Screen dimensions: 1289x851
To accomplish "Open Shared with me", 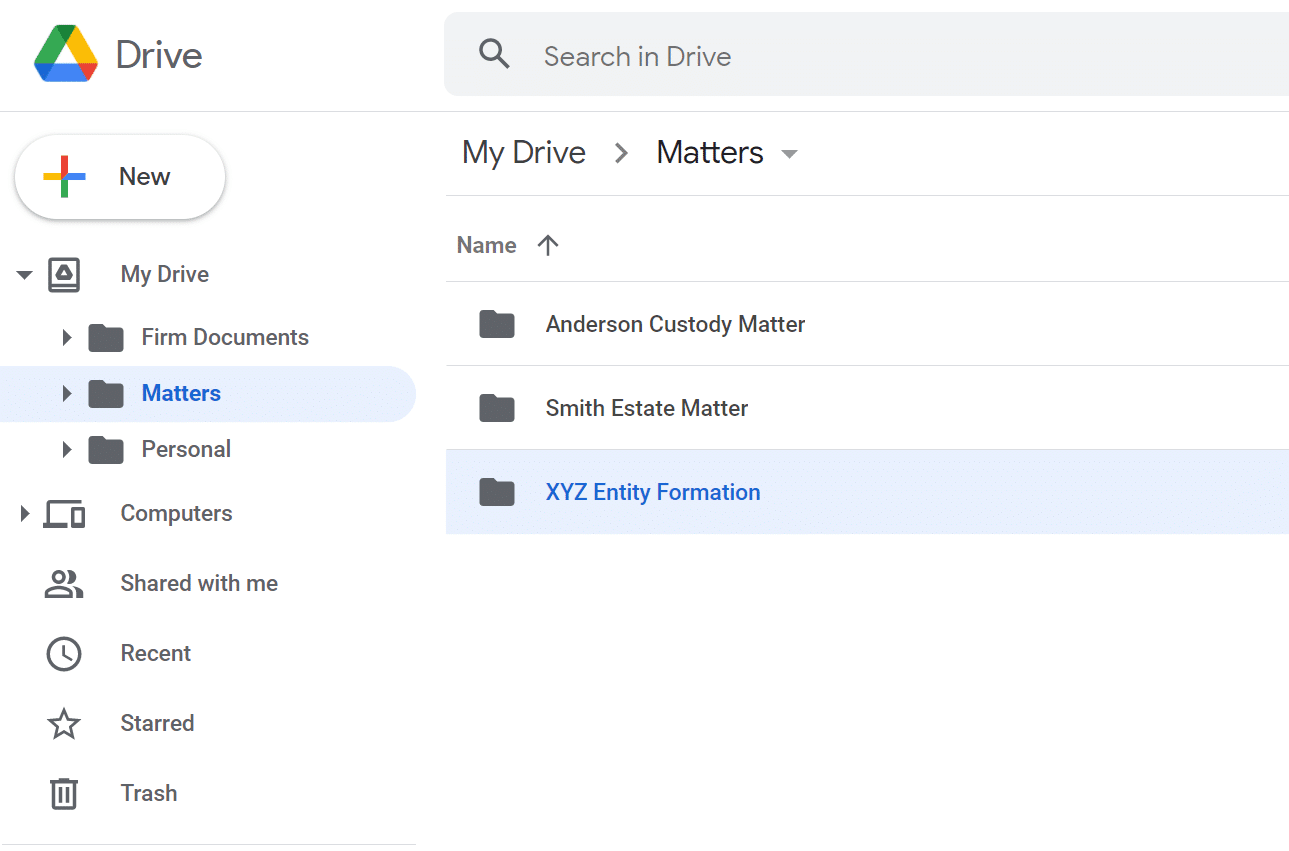I will (199, 584).
